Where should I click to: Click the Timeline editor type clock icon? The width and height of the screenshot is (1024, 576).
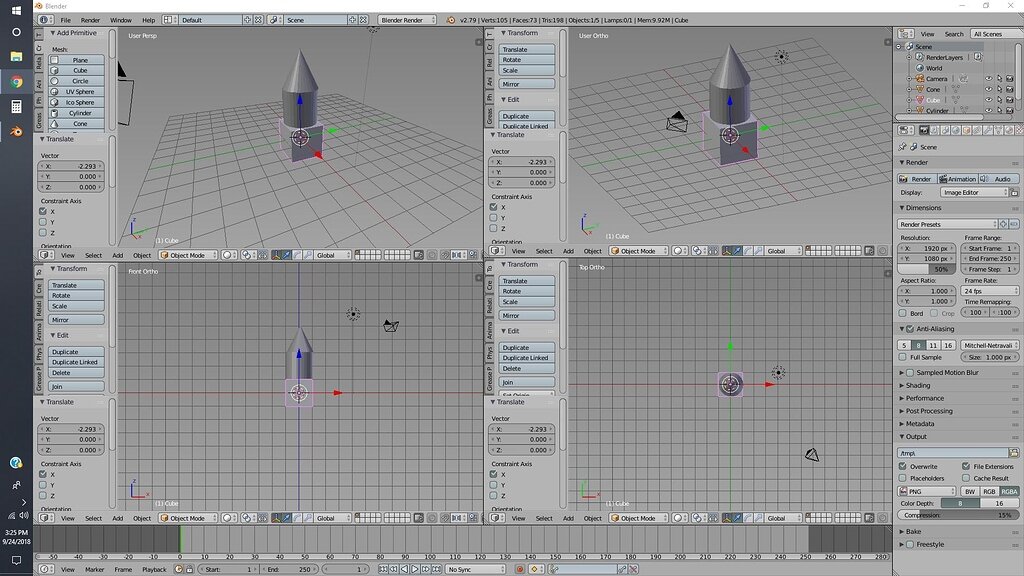click(x=44, y=569)
